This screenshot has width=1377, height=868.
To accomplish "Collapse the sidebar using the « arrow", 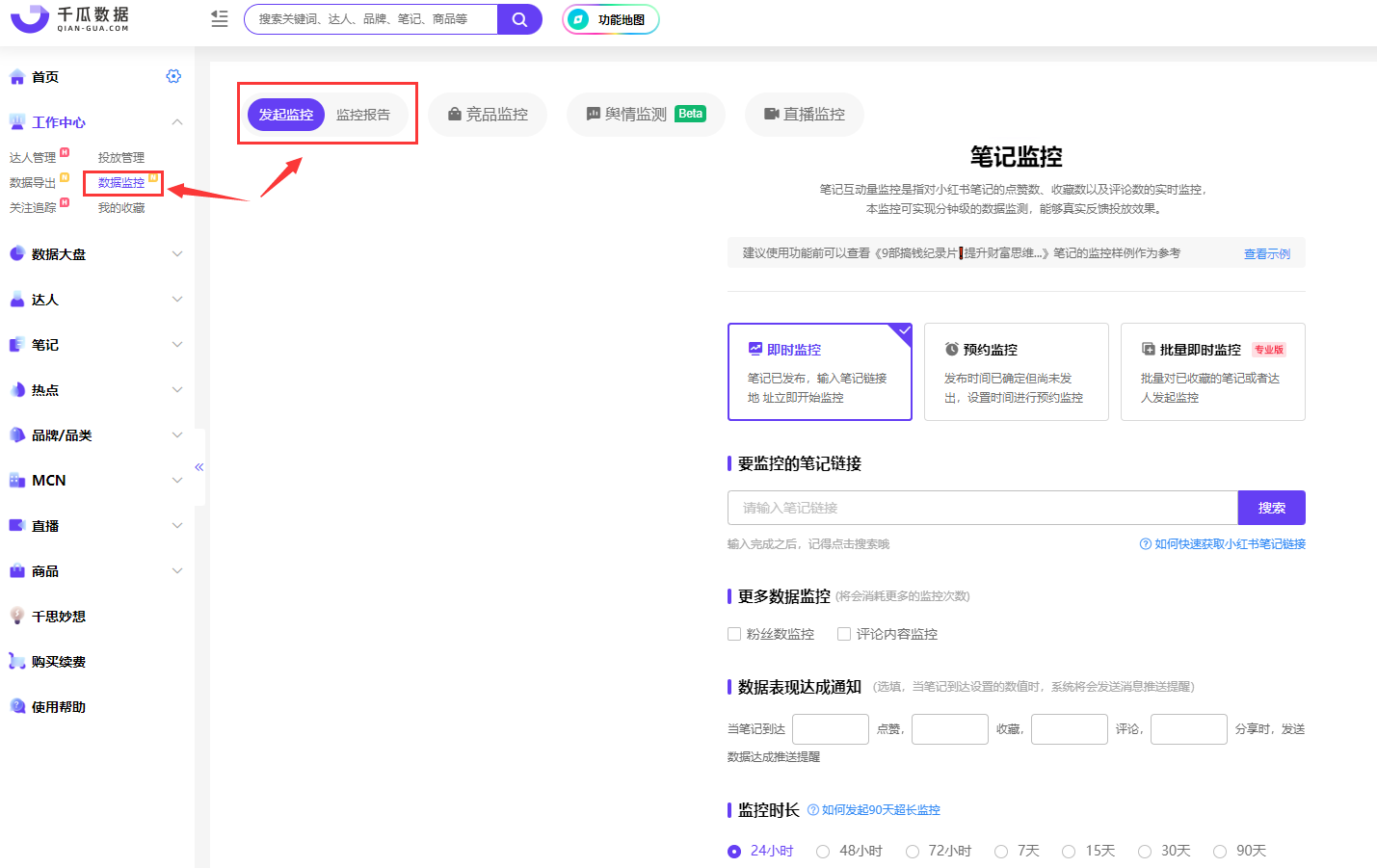I will tap(199, 466).
